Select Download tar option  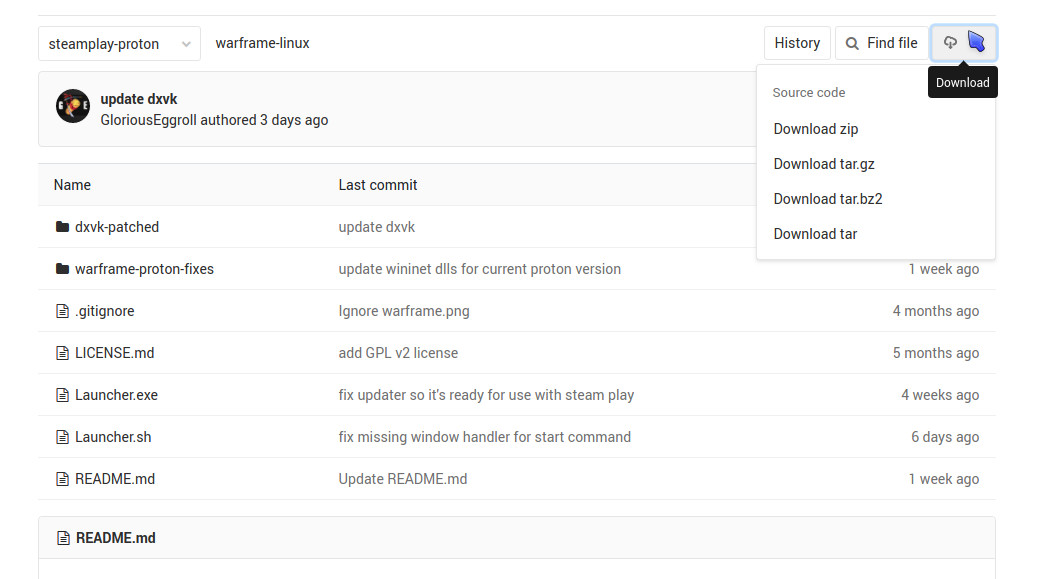815,234
